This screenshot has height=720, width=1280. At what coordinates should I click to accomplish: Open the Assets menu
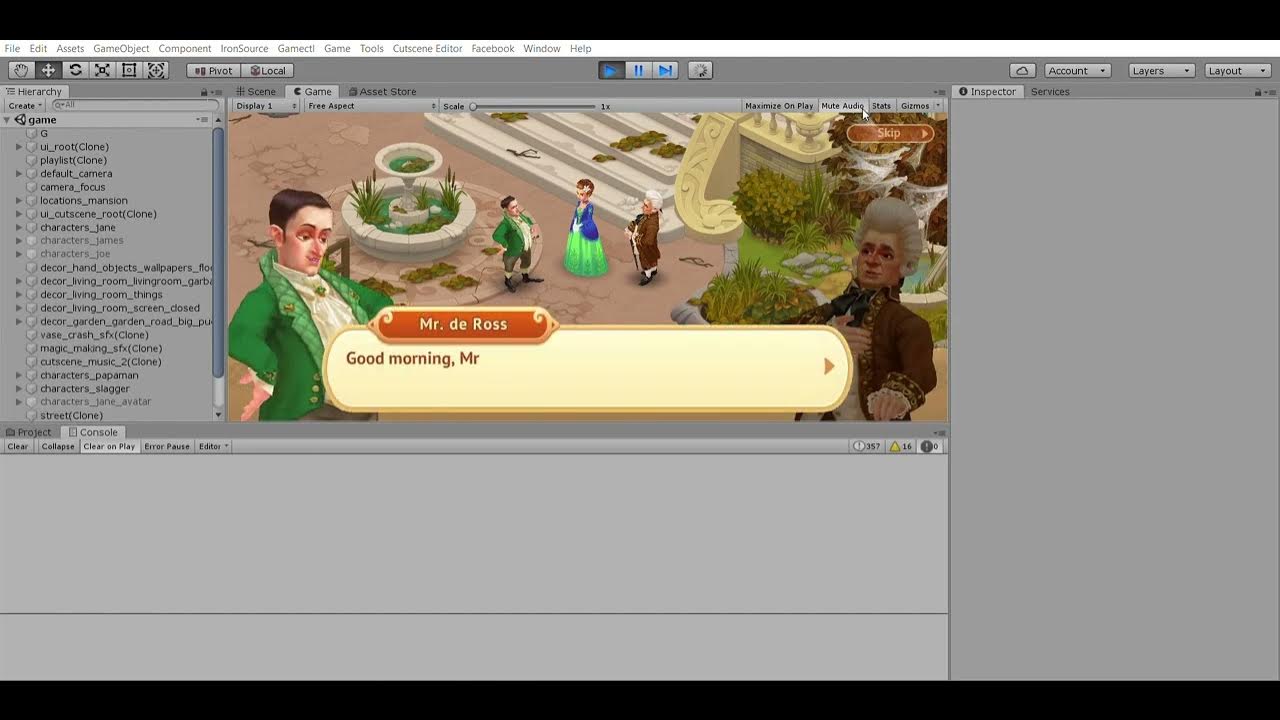click(x=70, y=48)
